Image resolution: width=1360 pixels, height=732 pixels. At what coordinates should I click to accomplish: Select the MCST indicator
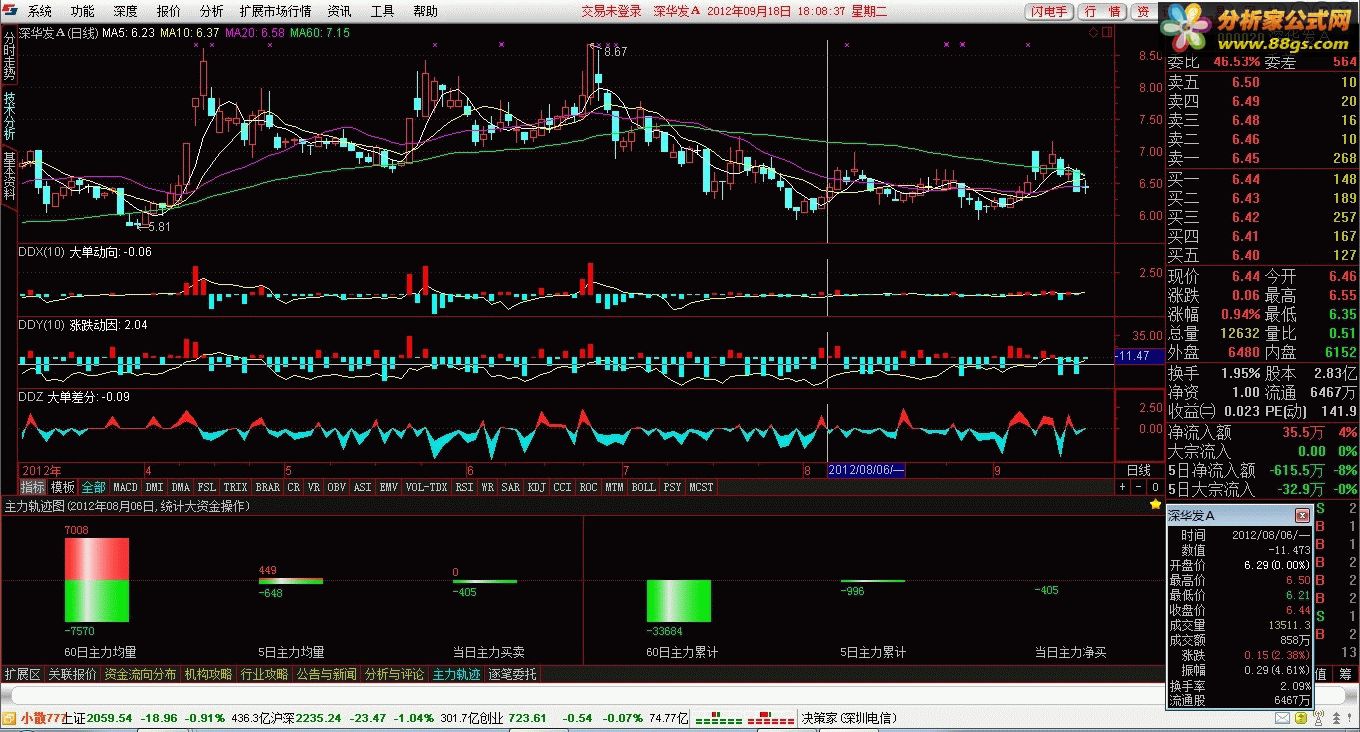click(701, 487)
